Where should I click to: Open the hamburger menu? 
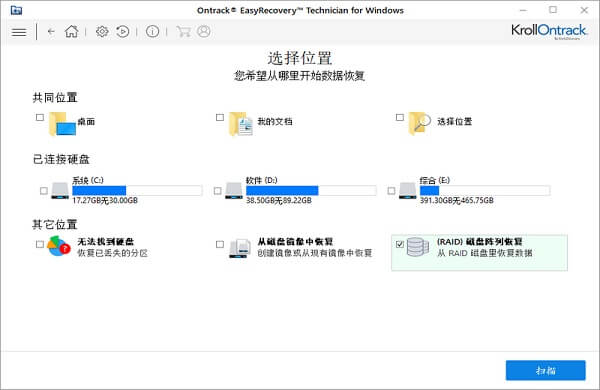19,32
